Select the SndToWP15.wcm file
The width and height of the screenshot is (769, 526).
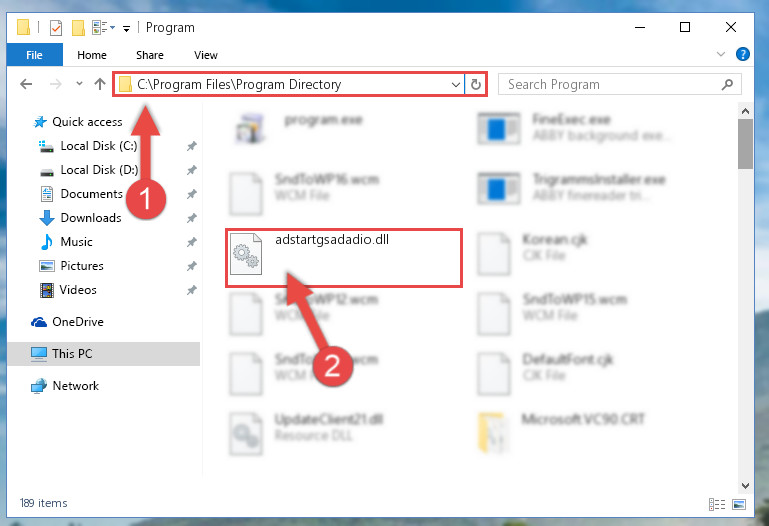tap(574, 300)
